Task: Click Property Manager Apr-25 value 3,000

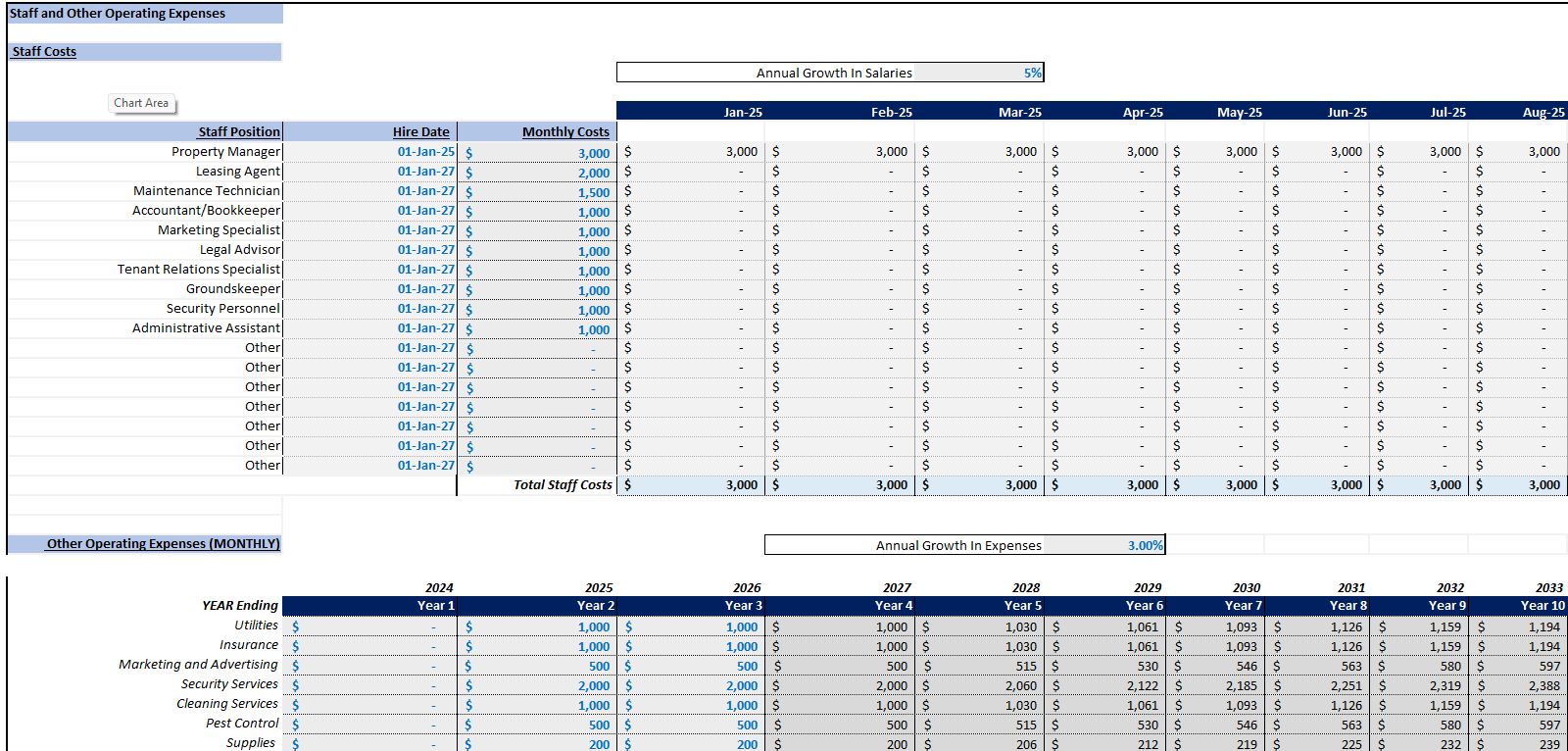Action: pos(1143,152)
